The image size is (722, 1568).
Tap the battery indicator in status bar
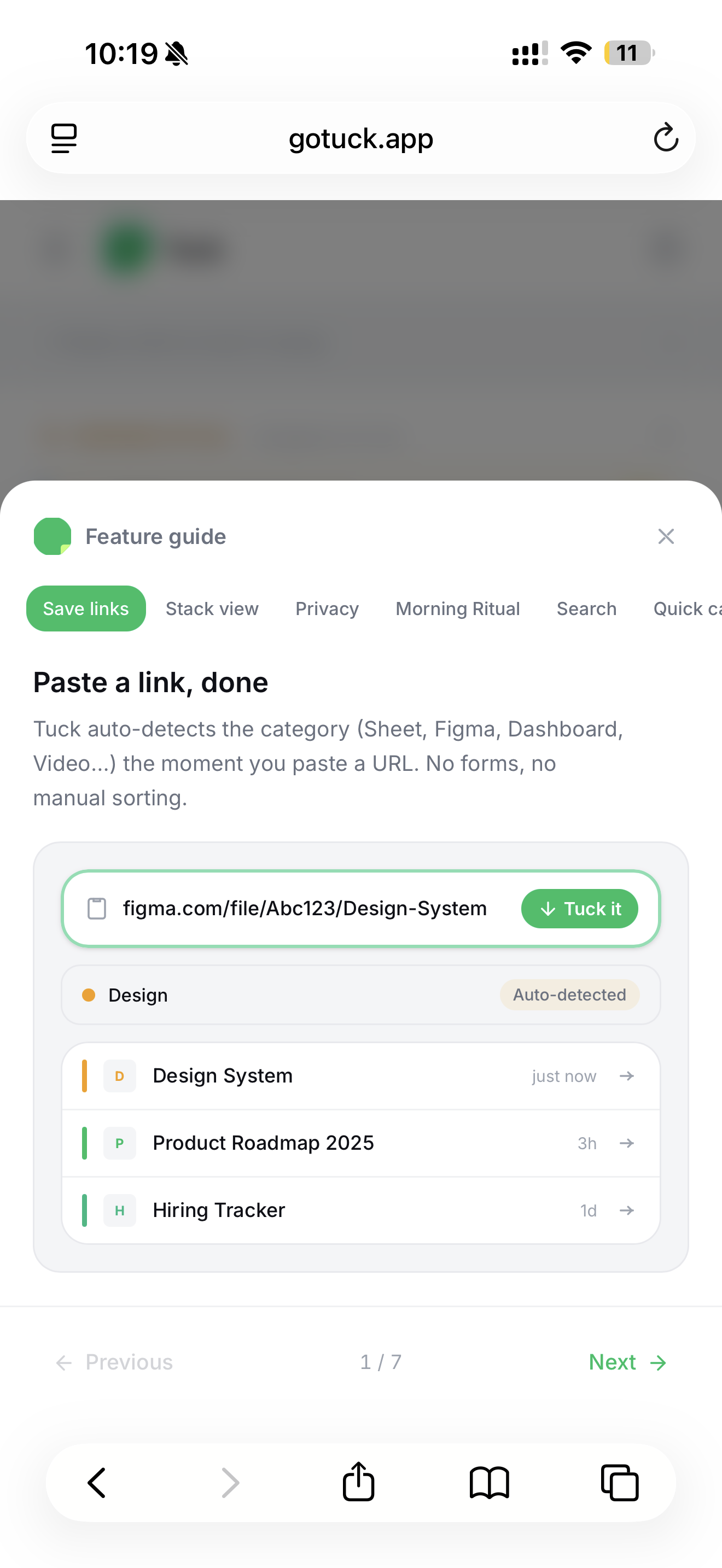[x=630, y=53]
